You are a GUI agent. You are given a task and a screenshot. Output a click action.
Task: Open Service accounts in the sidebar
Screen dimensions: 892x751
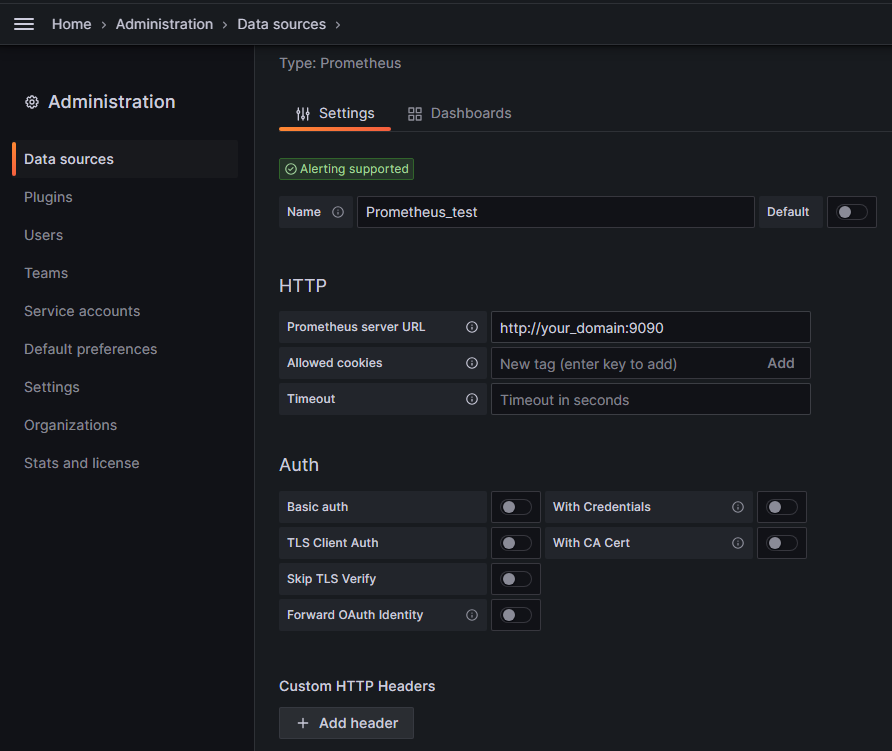click(82, 311)
